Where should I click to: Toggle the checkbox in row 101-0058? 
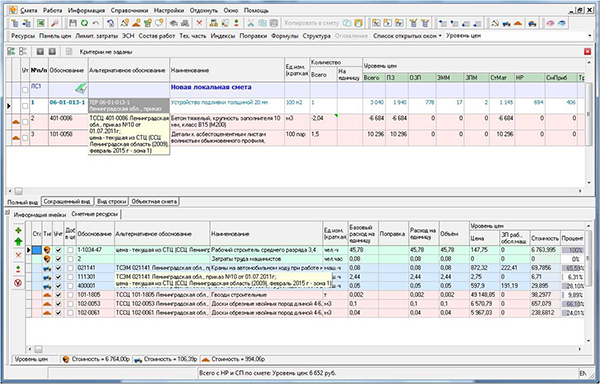[25, 138]
